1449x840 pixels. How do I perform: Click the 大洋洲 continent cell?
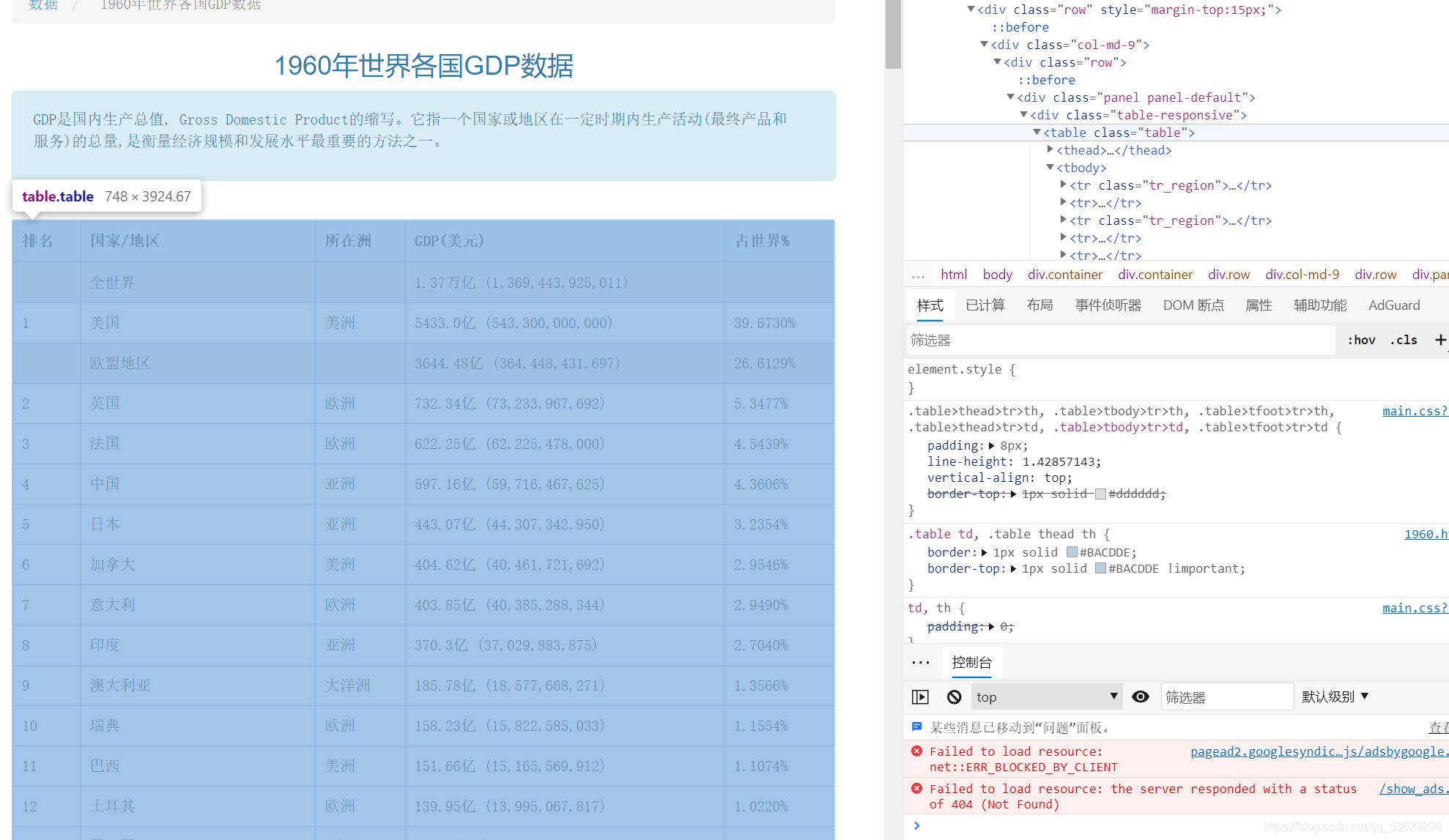(x=360, y=685)
